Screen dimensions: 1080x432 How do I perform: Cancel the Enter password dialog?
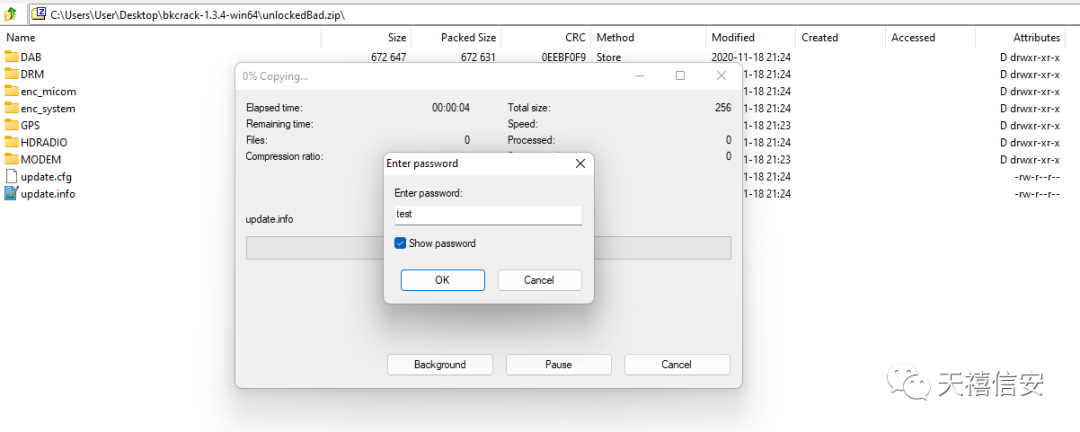point(539,280)
